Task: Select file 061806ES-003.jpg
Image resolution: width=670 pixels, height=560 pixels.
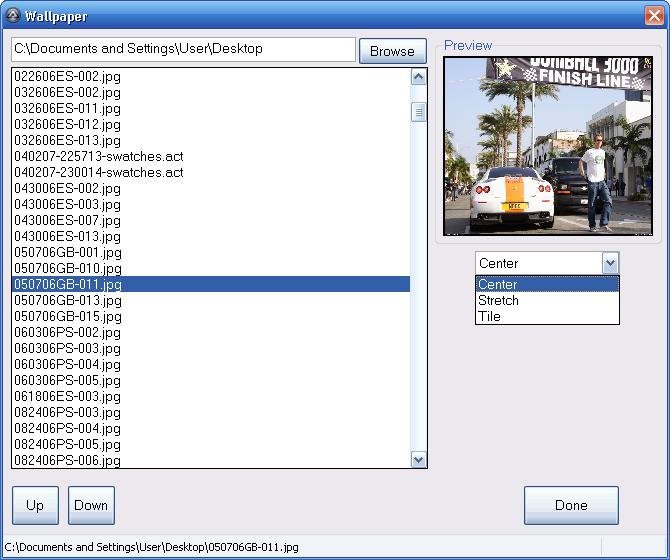Action: (x=211, y=396)
